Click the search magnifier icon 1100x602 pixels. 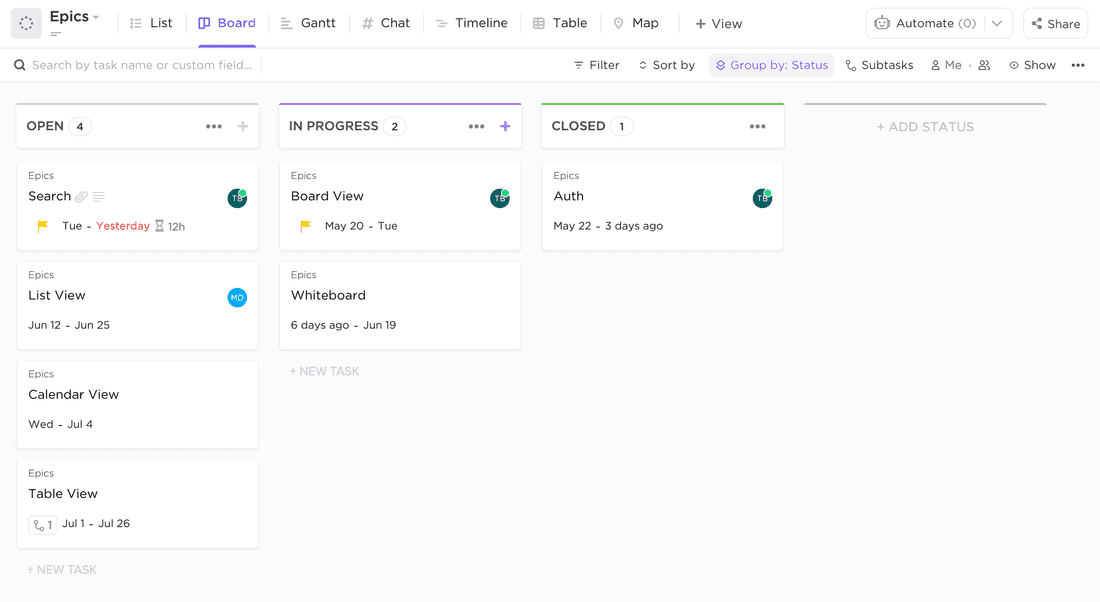pos(20,64)
